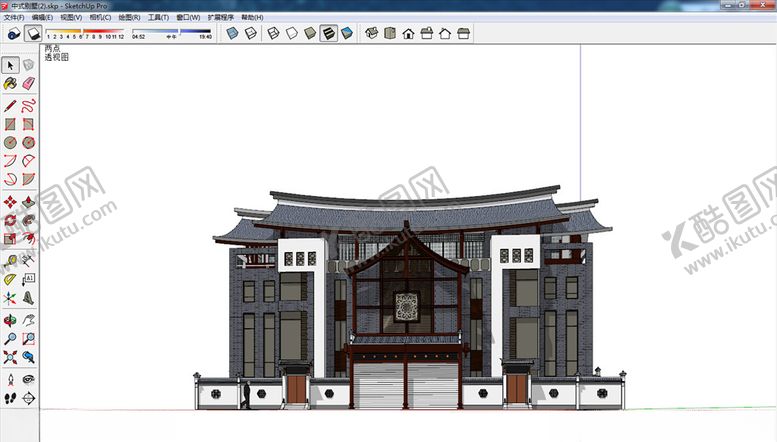777x442 pixels.
Task: Select the arrow Select tool
Action: pos(10,65)
